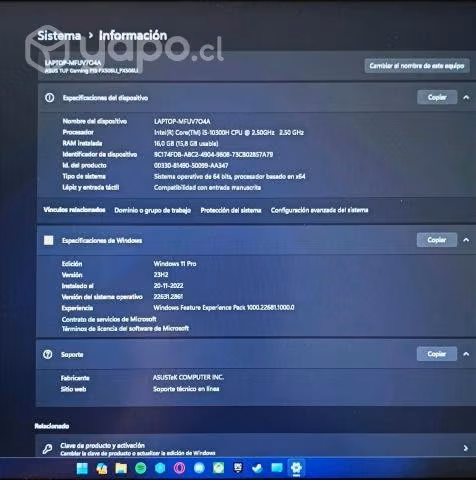The height and width of the screenshot is (480, 476).
Task: Copy the device specifications
Action: 437,97
